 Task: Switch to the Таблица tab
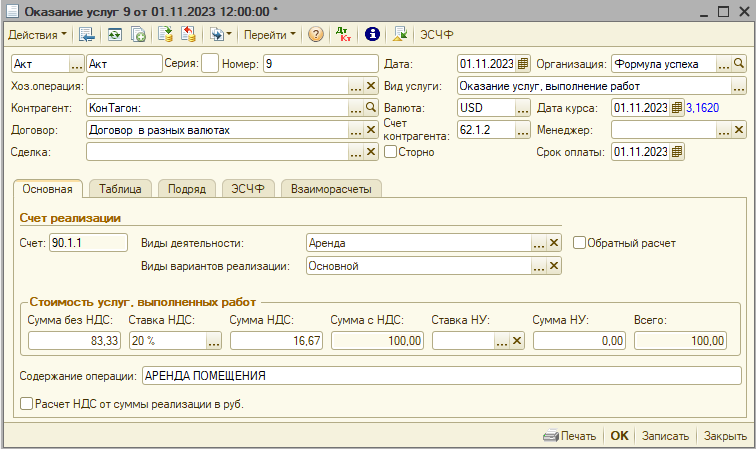pos(120,188)
